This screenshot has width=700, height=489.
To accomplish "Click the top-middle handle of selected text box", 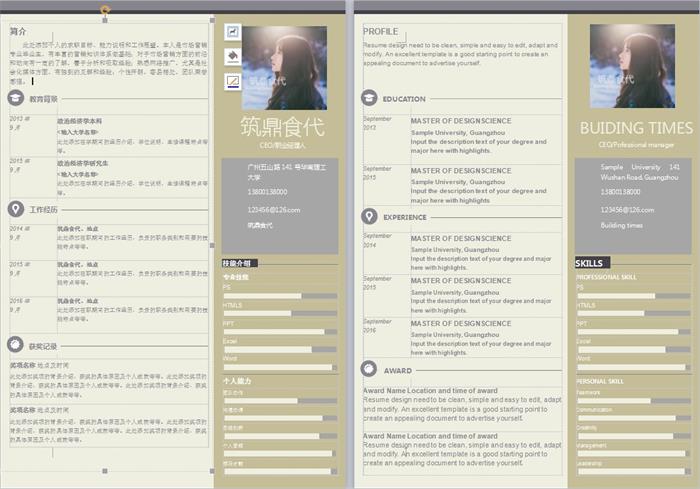I will [x=105, y=20].
